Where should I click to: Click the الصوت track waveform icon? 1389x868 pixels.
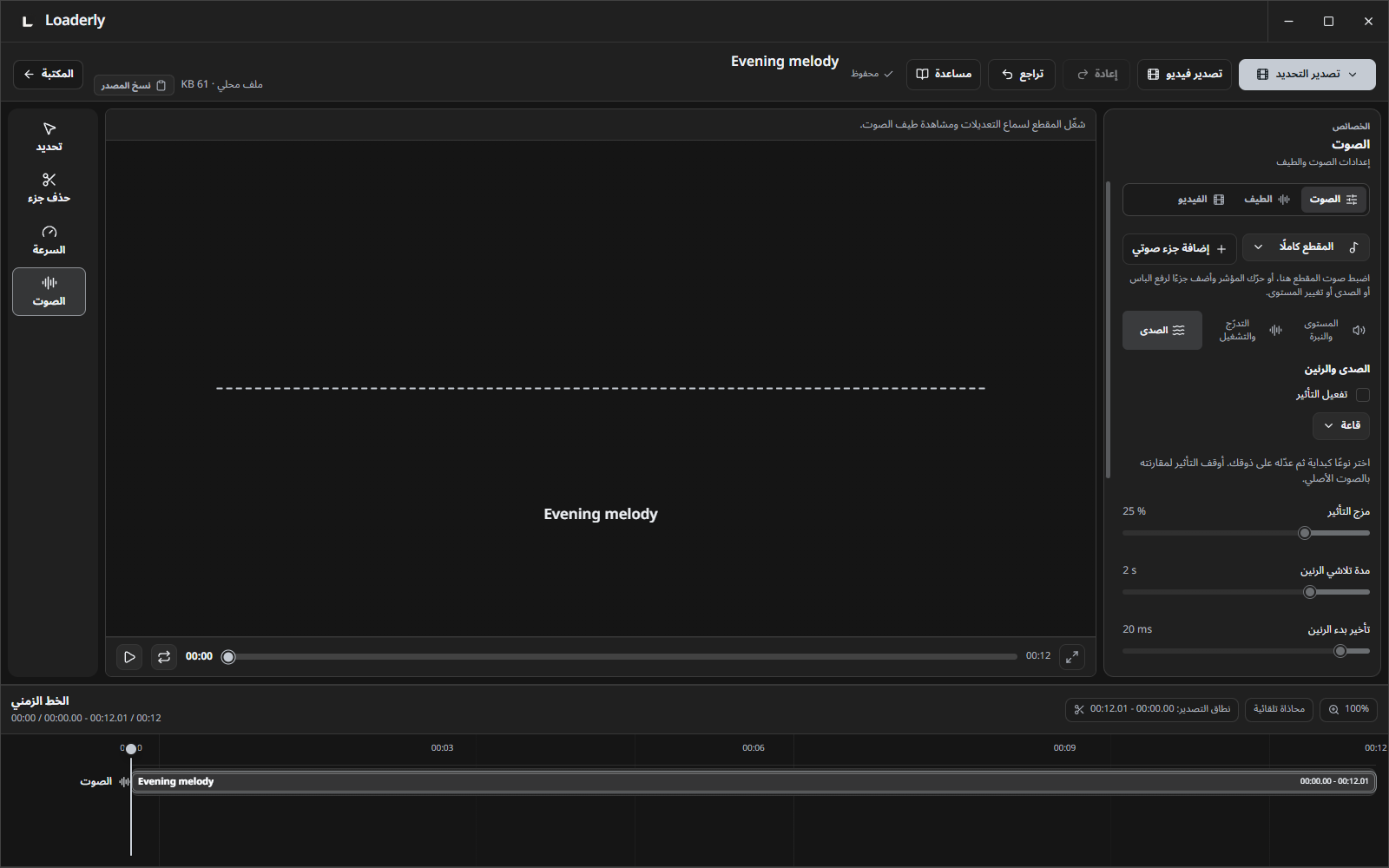point(124,782)
